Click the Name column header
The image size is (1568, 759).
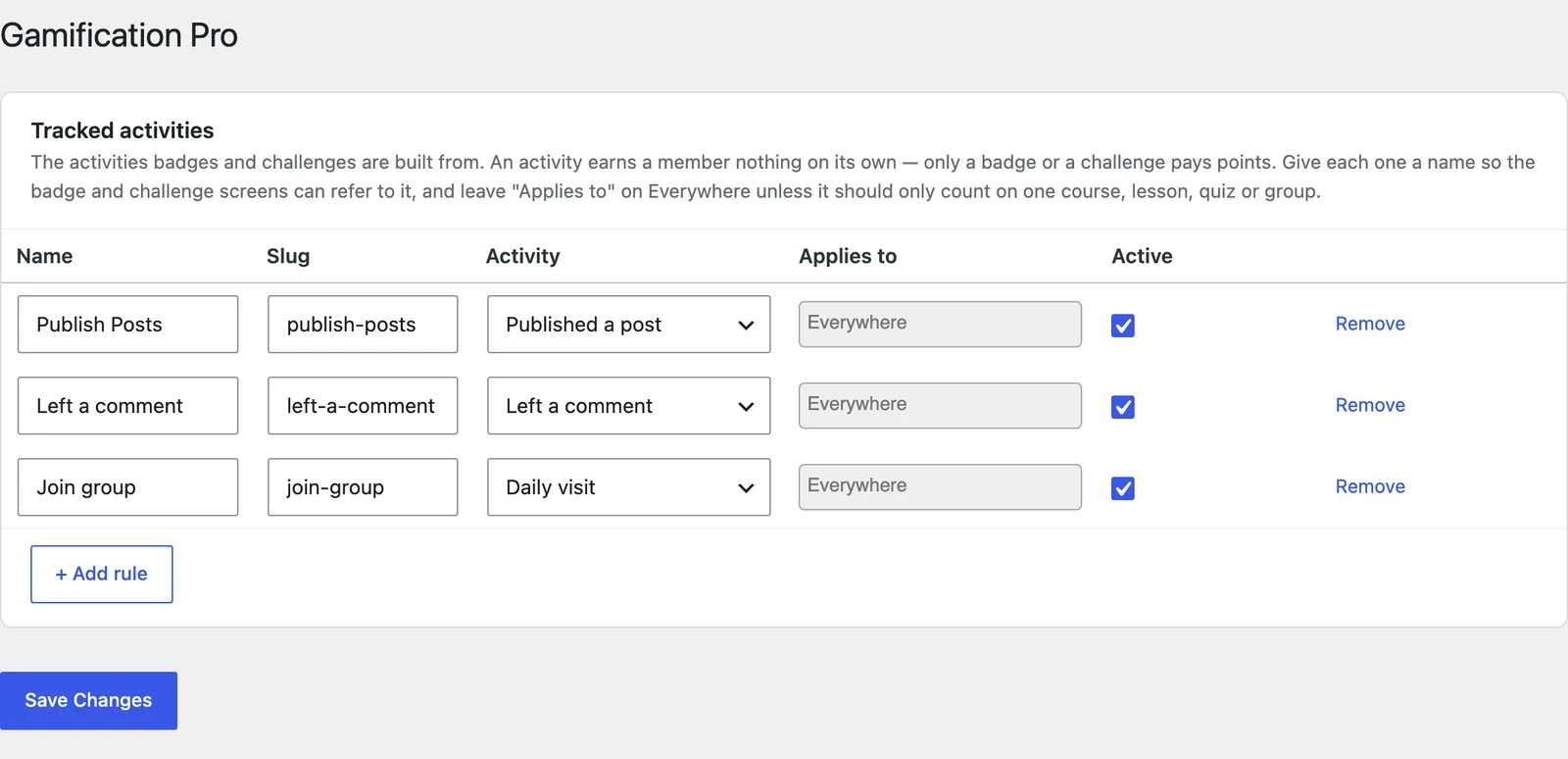(x=45, y=256)
